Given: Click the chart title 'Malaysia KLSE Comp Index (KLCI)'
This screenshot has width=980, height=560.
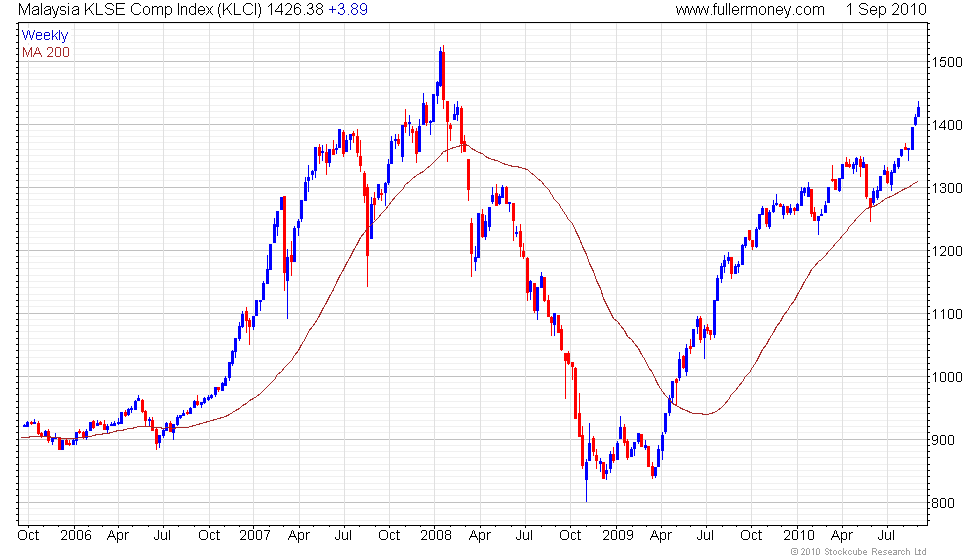Looking at the screenshot, I should (140, 9).
